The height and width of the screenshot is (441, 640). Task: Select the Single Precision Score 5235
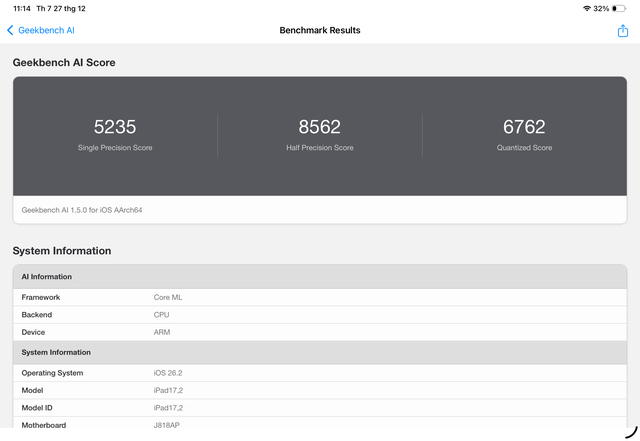[115, 127]
